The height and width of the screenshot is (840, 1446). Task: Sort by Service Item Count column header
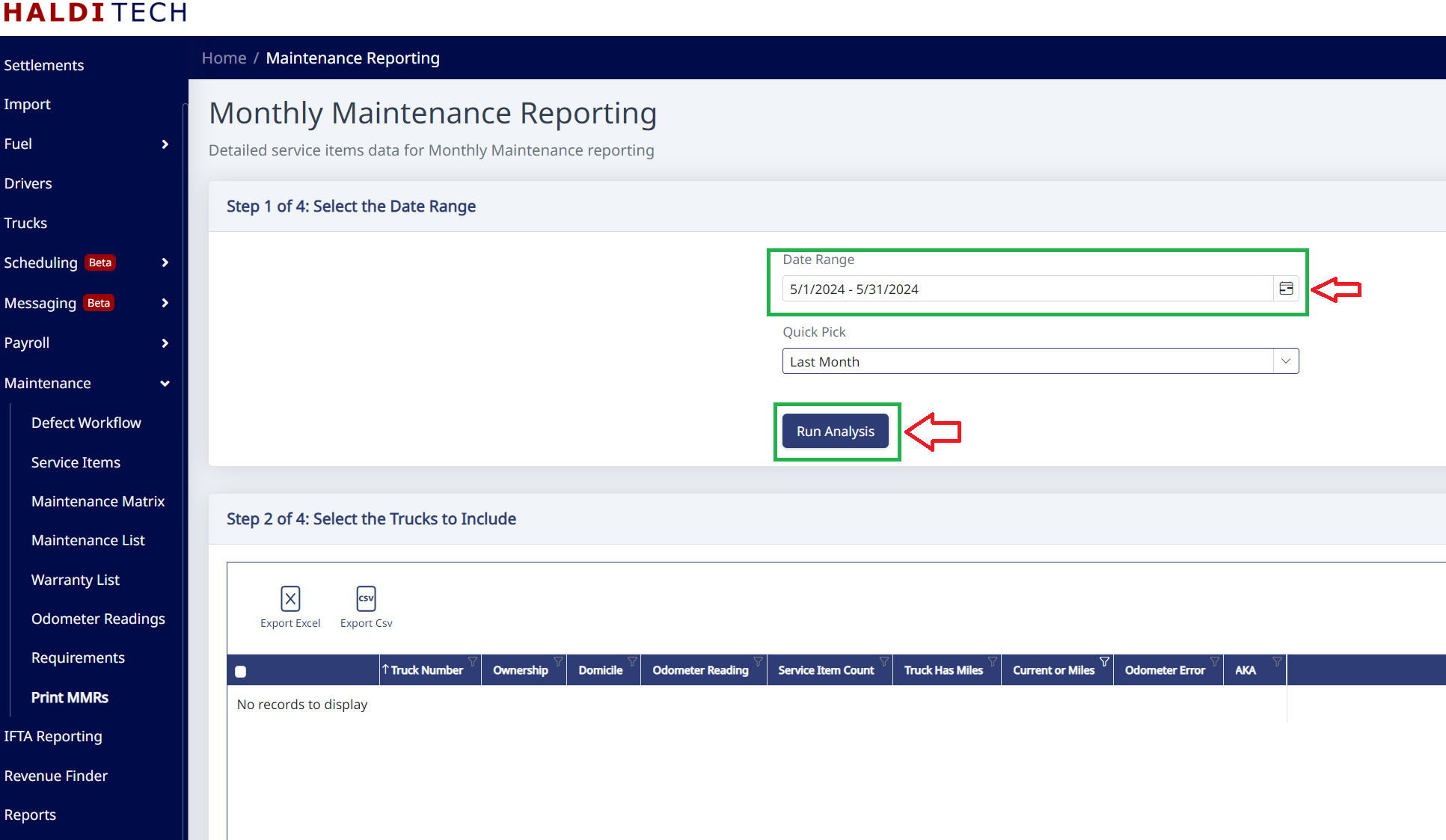[x=826, y=670]
